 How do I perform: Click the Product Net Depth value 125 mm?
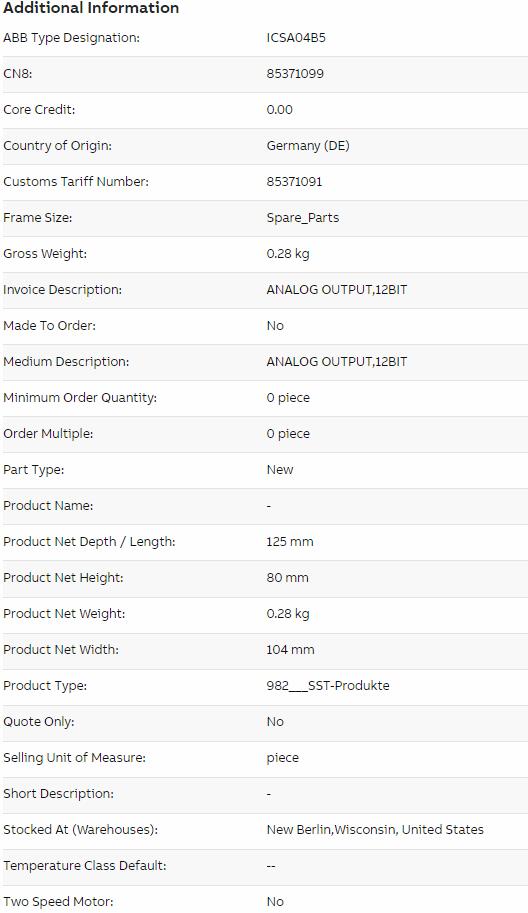(x=290, y=542)
